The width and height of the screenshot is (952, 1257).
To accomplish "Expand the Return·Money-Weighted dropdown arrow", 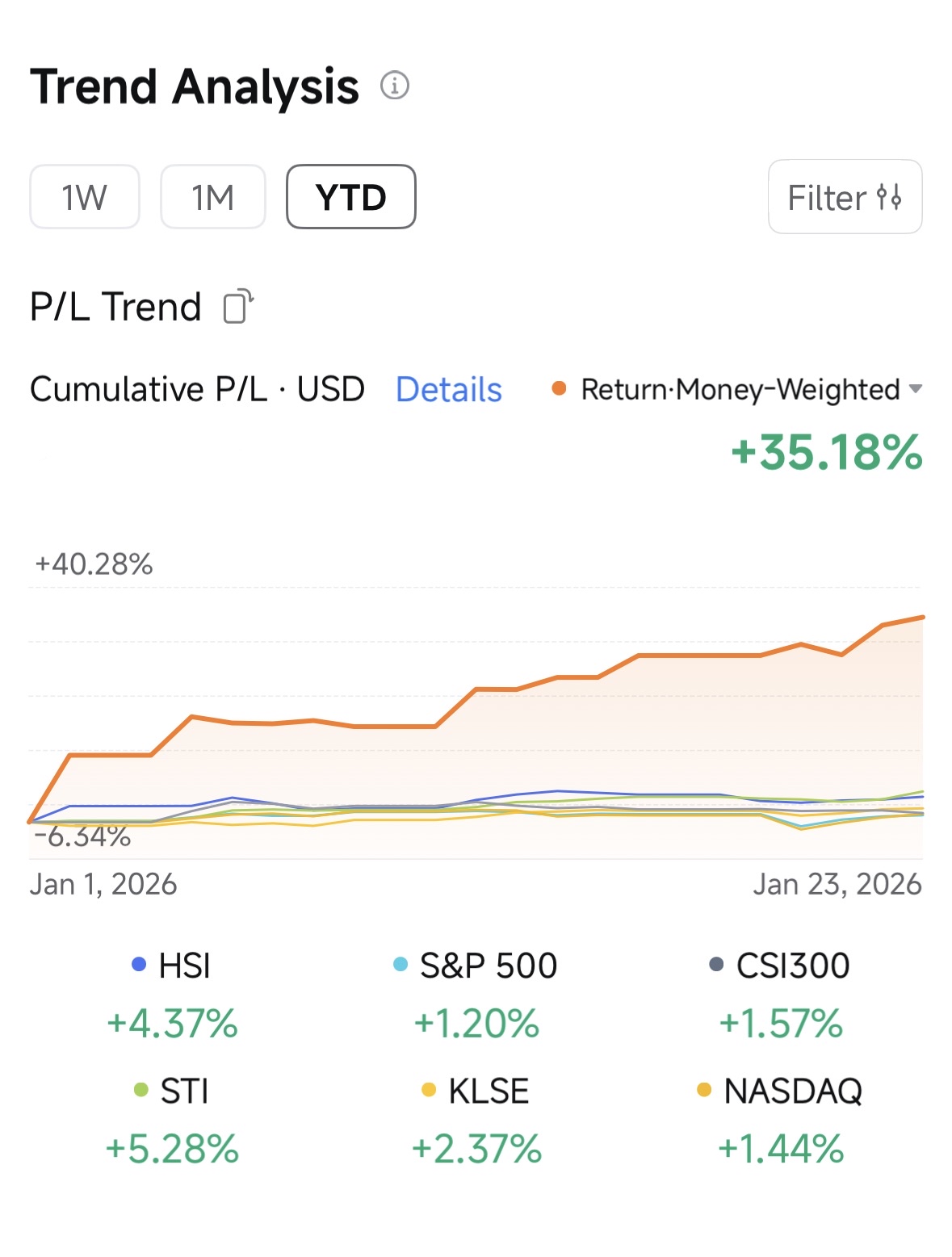I will click(916, 389).
